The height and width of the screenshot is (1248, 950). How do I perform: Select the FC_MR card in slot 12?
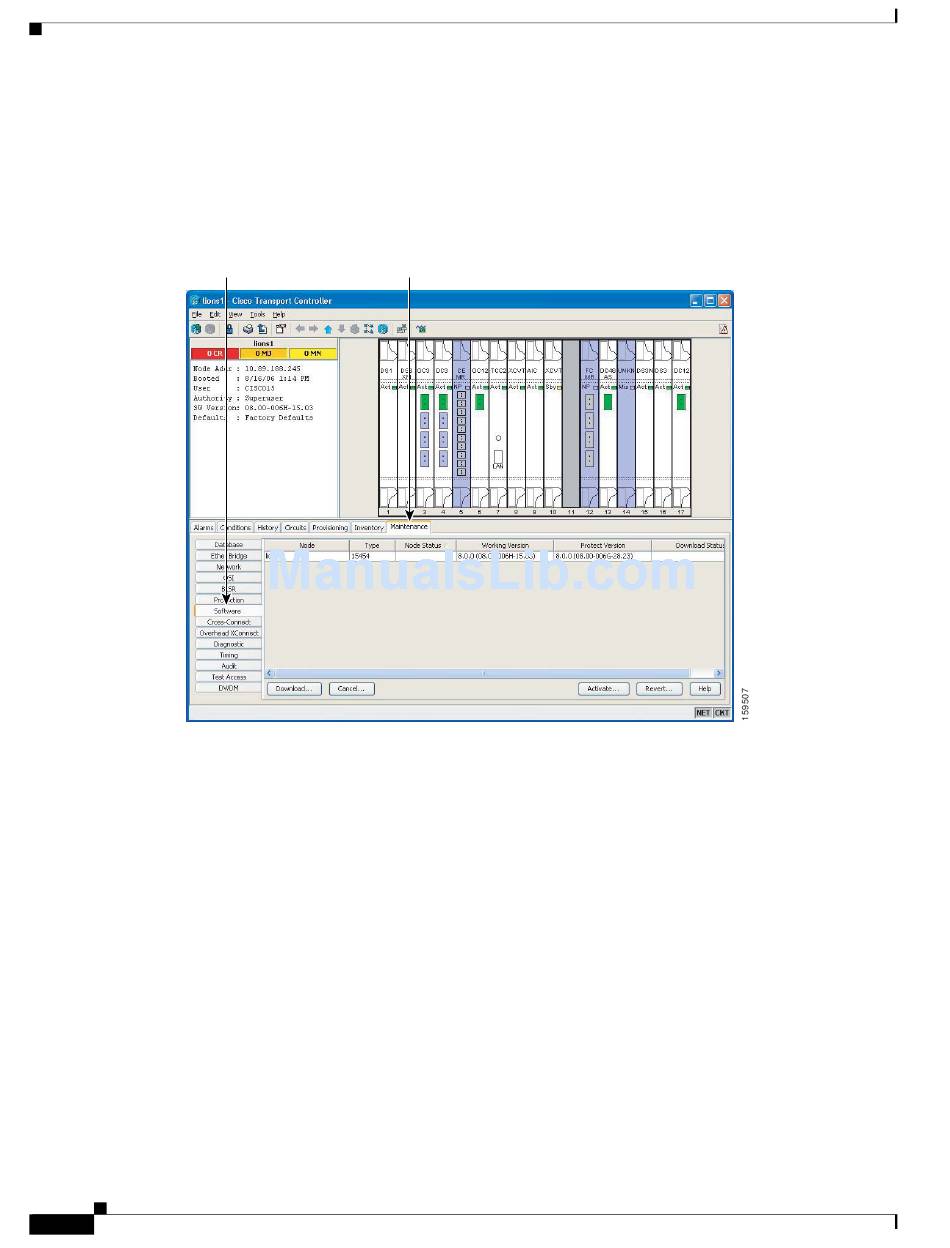coord(589,424)
